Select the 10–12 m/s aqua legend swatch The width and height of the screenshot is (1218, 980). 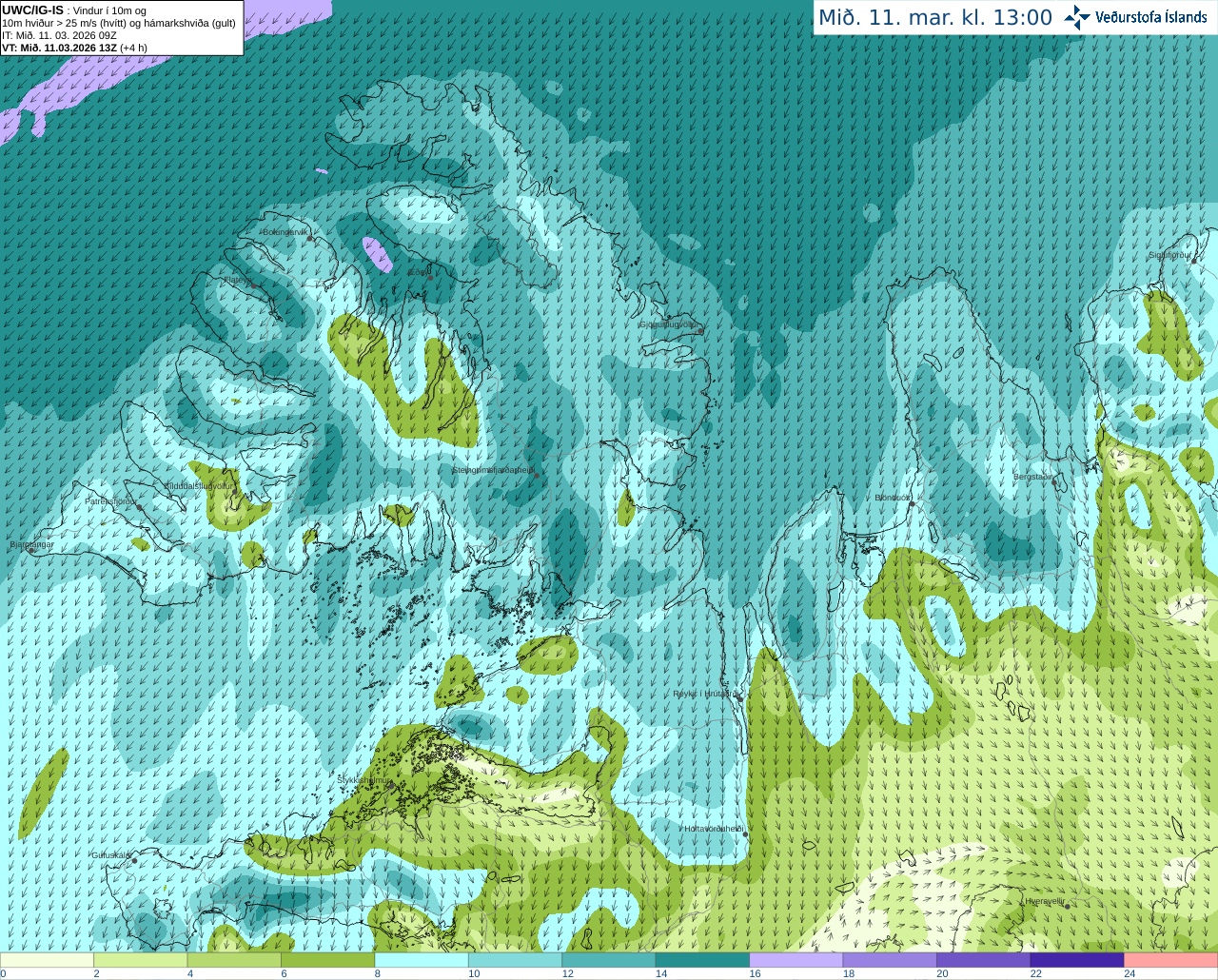[x=516, y=960]
